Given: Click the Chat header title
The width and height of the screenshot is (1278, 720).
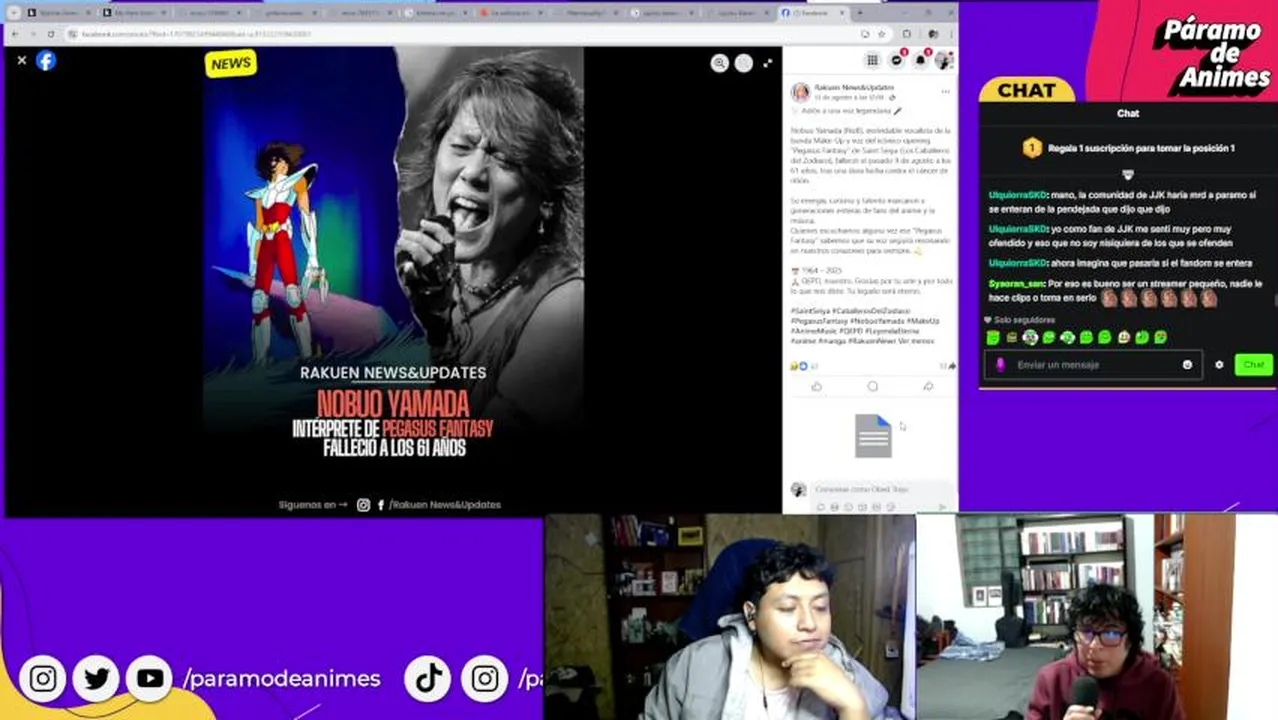Looking at the screenshot, I should [1128, 114].
